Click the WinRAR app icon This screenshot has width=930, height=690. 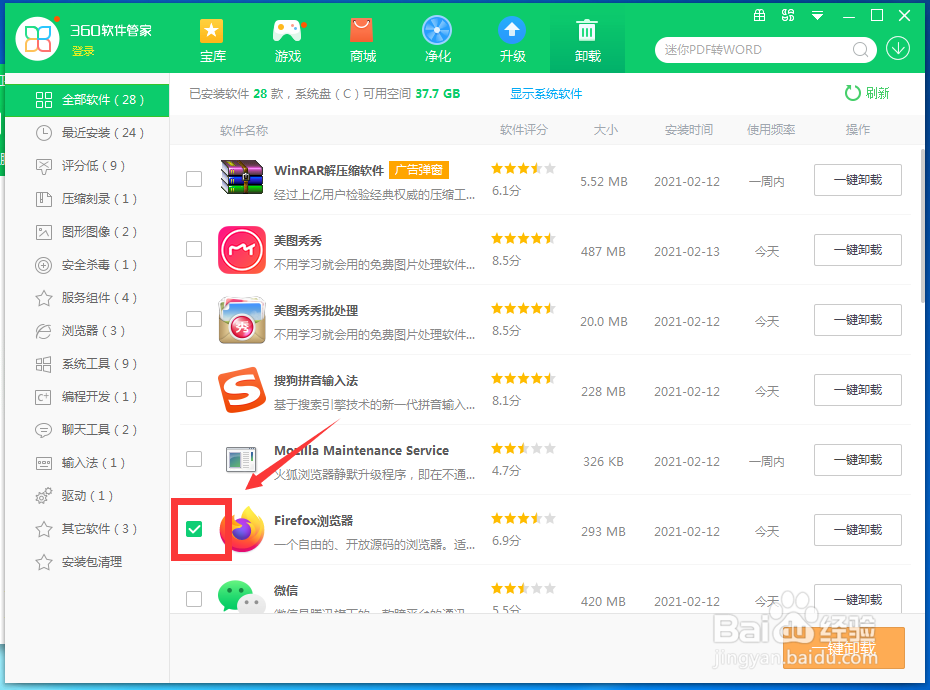click(241, 178)
